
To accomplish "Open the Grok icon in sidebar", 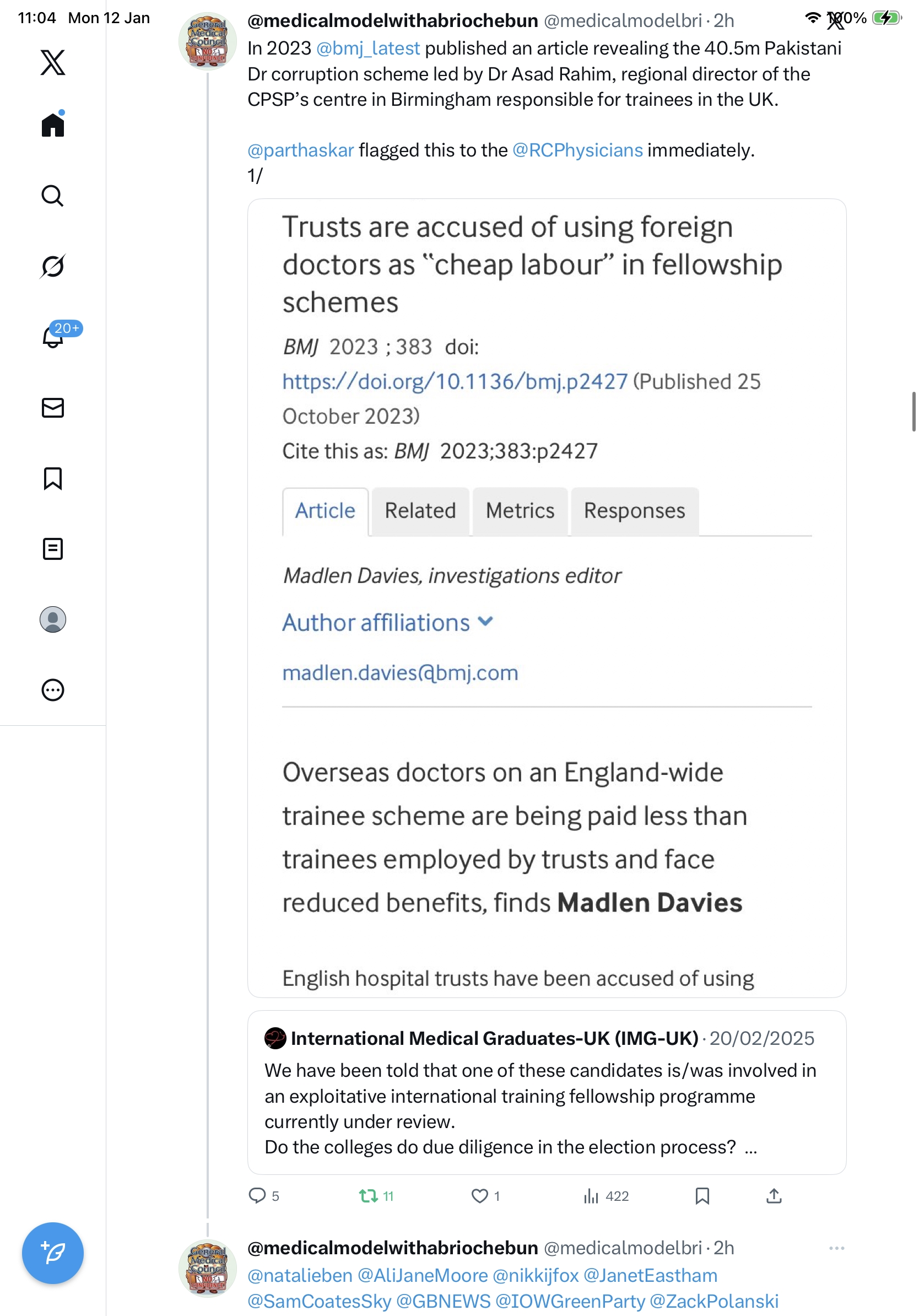I will click(x=53, y=266).
